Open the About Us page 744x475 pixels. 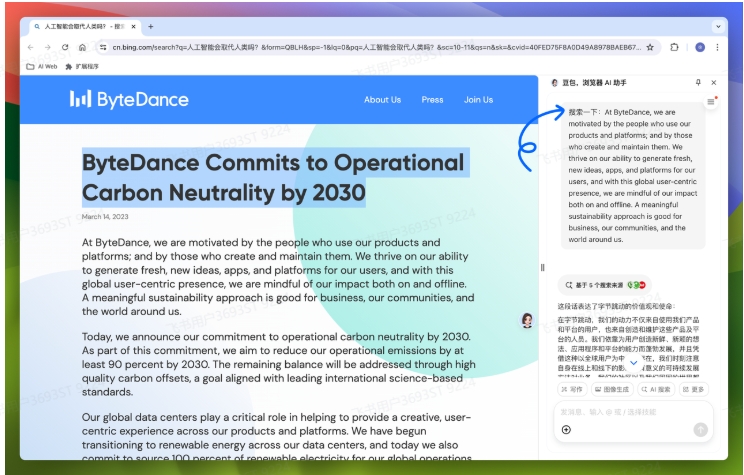(x=382, y=100)
